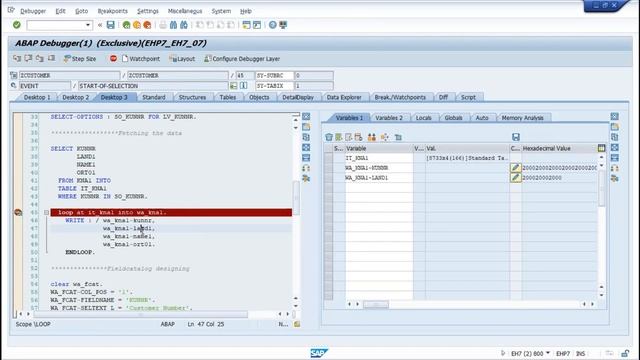The width and height of the screenshot is (640, 360).
Task: Click the variables table horizontal scrollbar thumb
Action: click(x=376, y=304)
